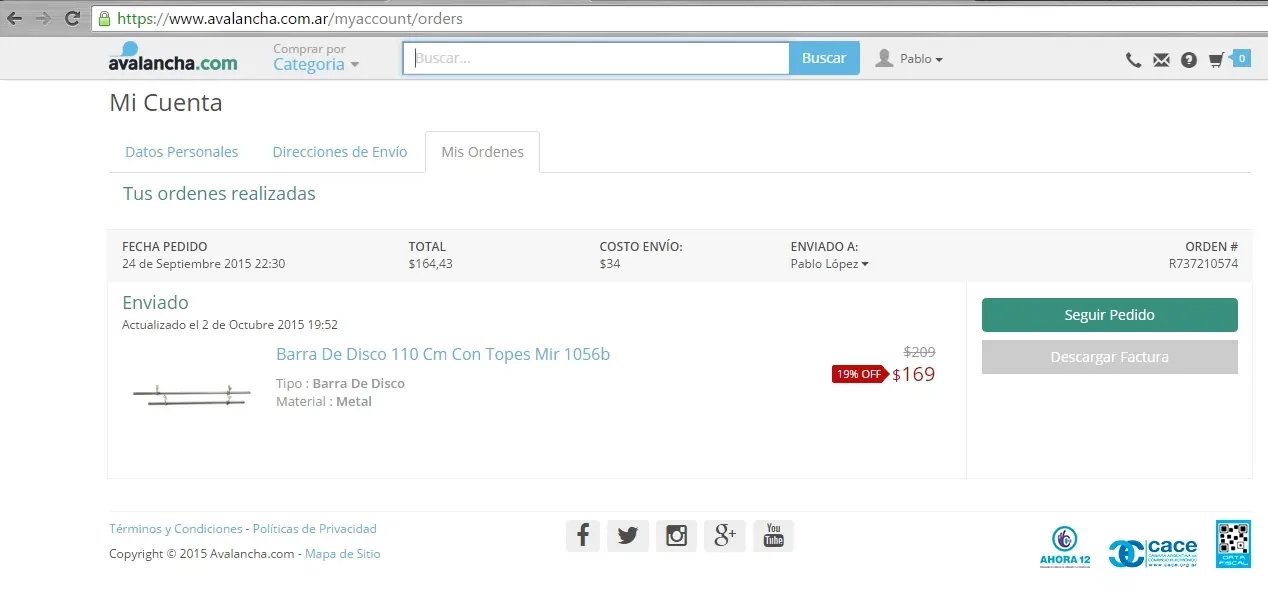The height and width of the screenshot is (594, 1268).
Task: Open the Facebook social icon
Action: [583, 536]
